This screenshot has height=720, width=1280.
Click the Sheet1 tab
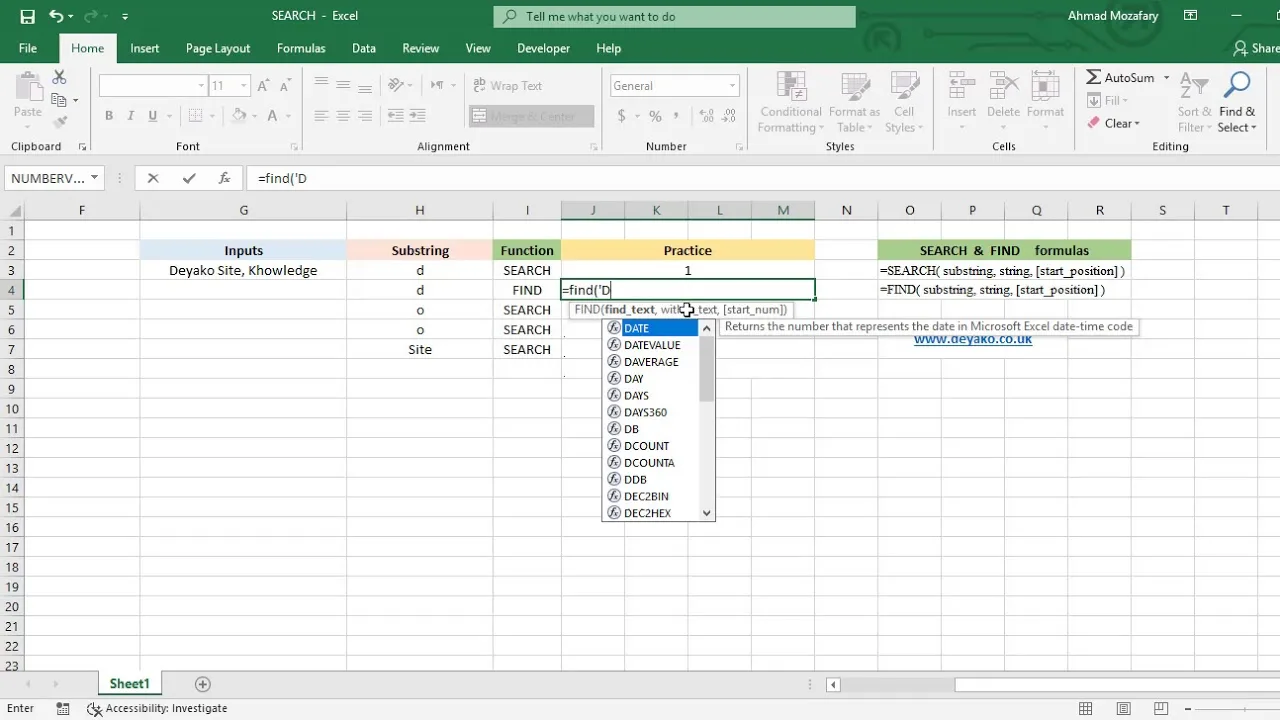(x=129, y=684)
